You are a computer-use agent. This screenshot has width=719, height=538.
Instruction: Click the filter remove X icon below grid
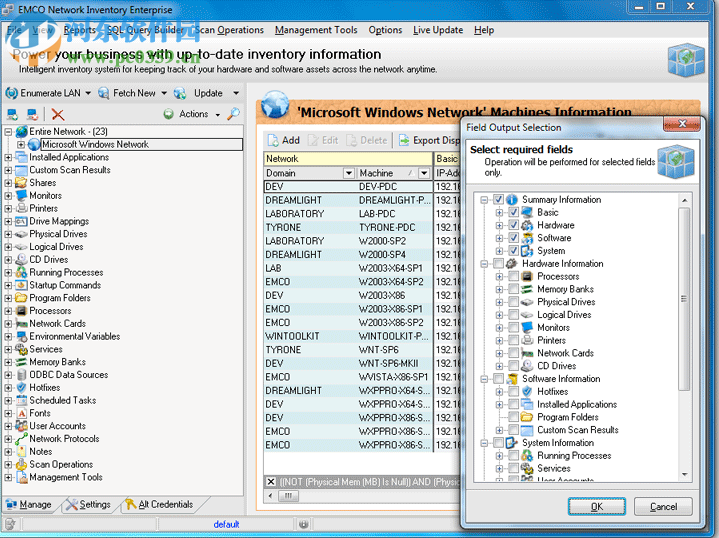[271, 482]
